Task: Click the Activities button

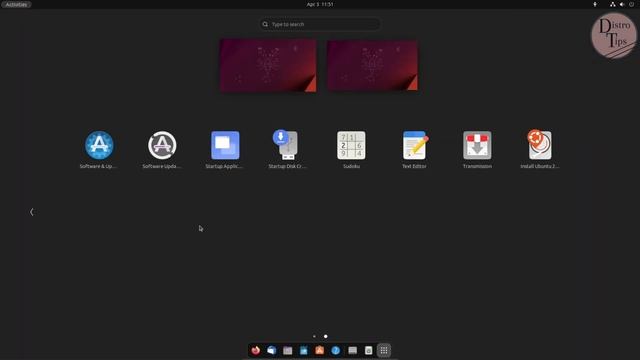Action: tap(16, 4)
